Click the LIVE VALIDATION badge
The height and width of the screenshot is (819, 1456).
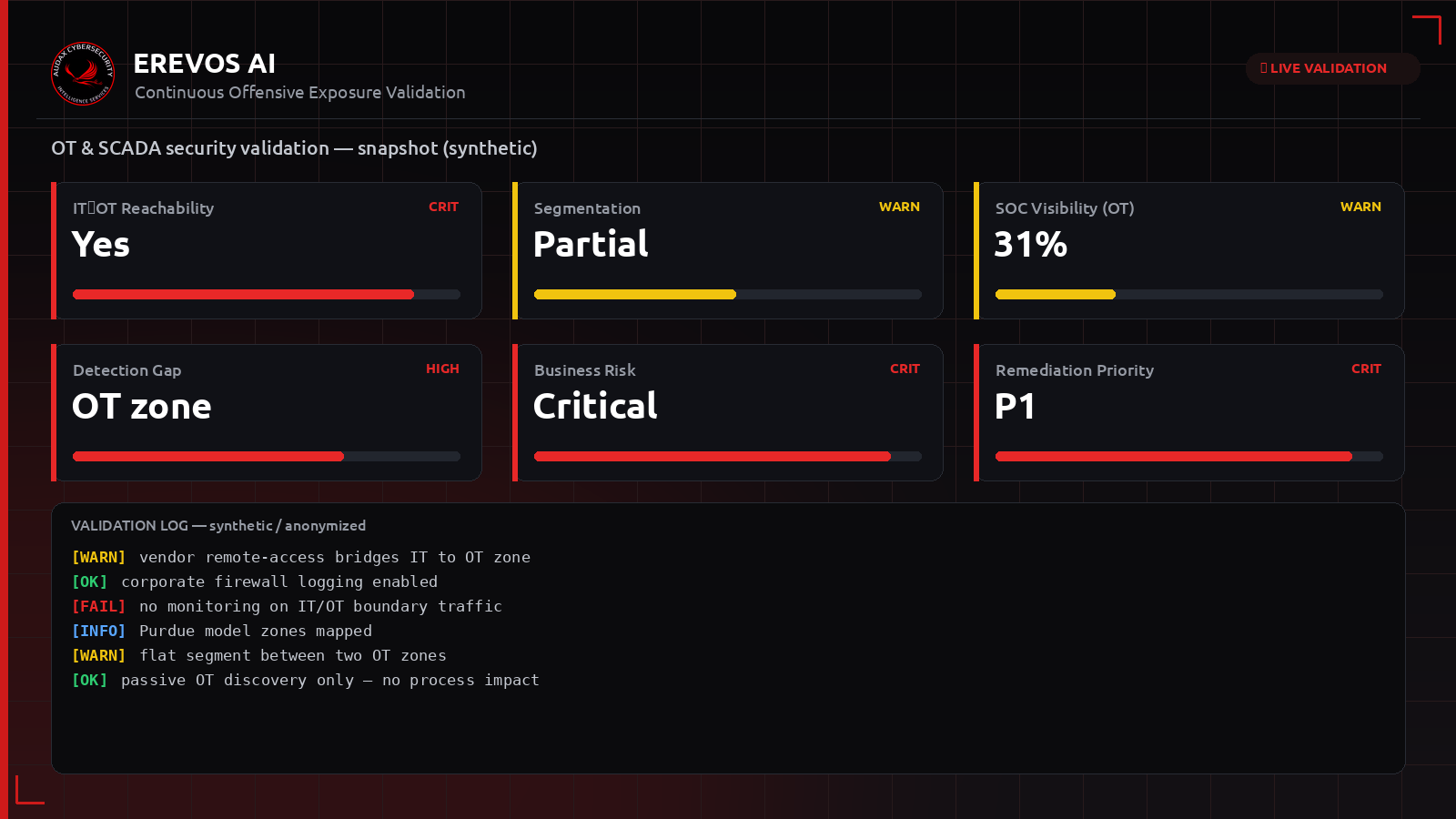click(1332, 68)
